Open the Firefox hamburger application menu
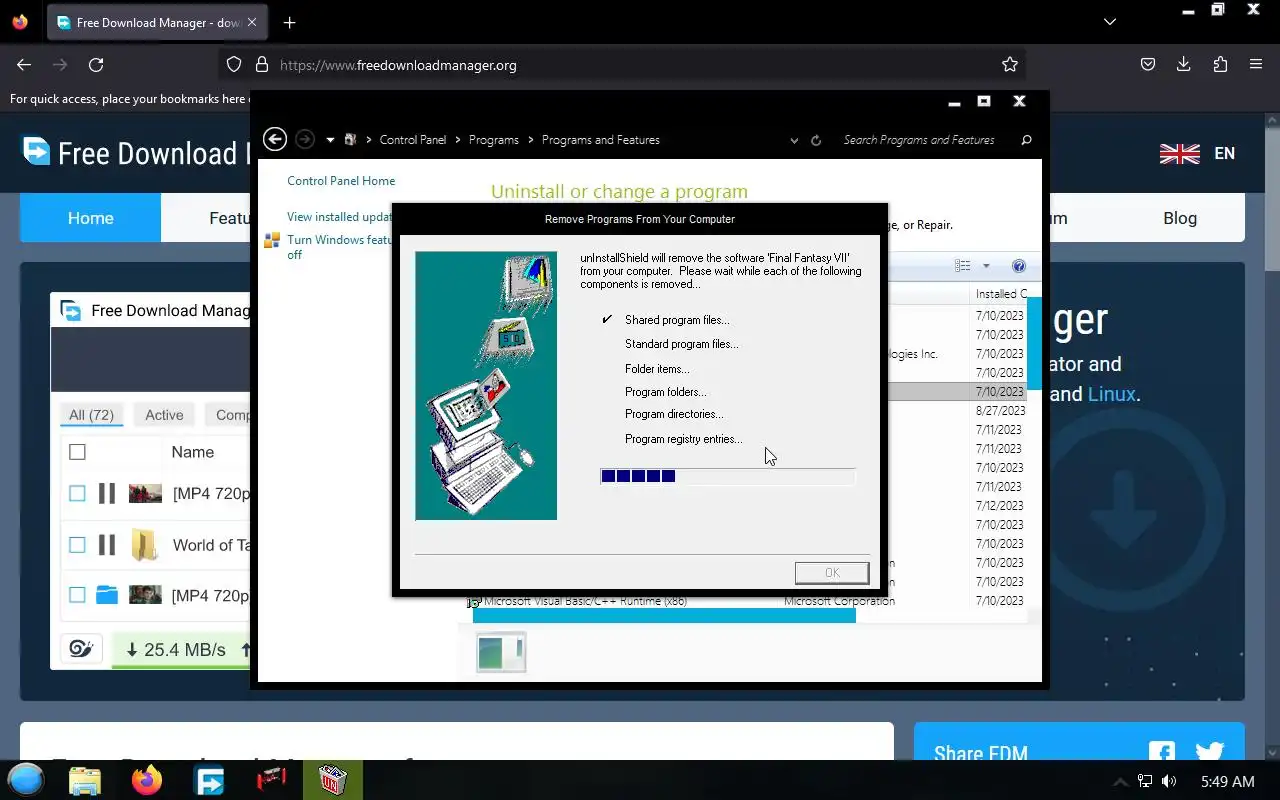 [x=1256, y=64]
